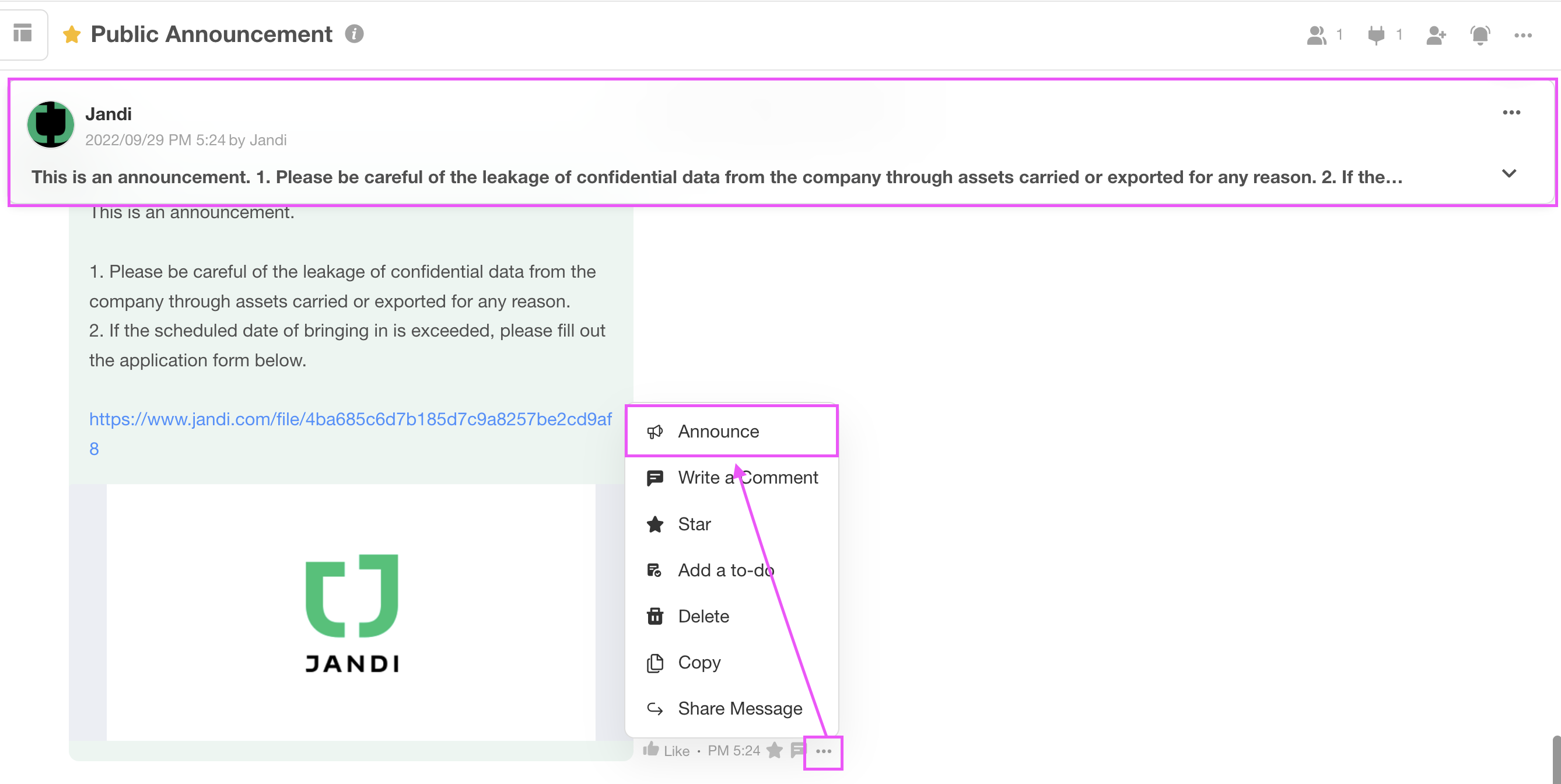Toggle star icon under the message
The height and width of the screenshot is (784, 1561).
[774, 750]
